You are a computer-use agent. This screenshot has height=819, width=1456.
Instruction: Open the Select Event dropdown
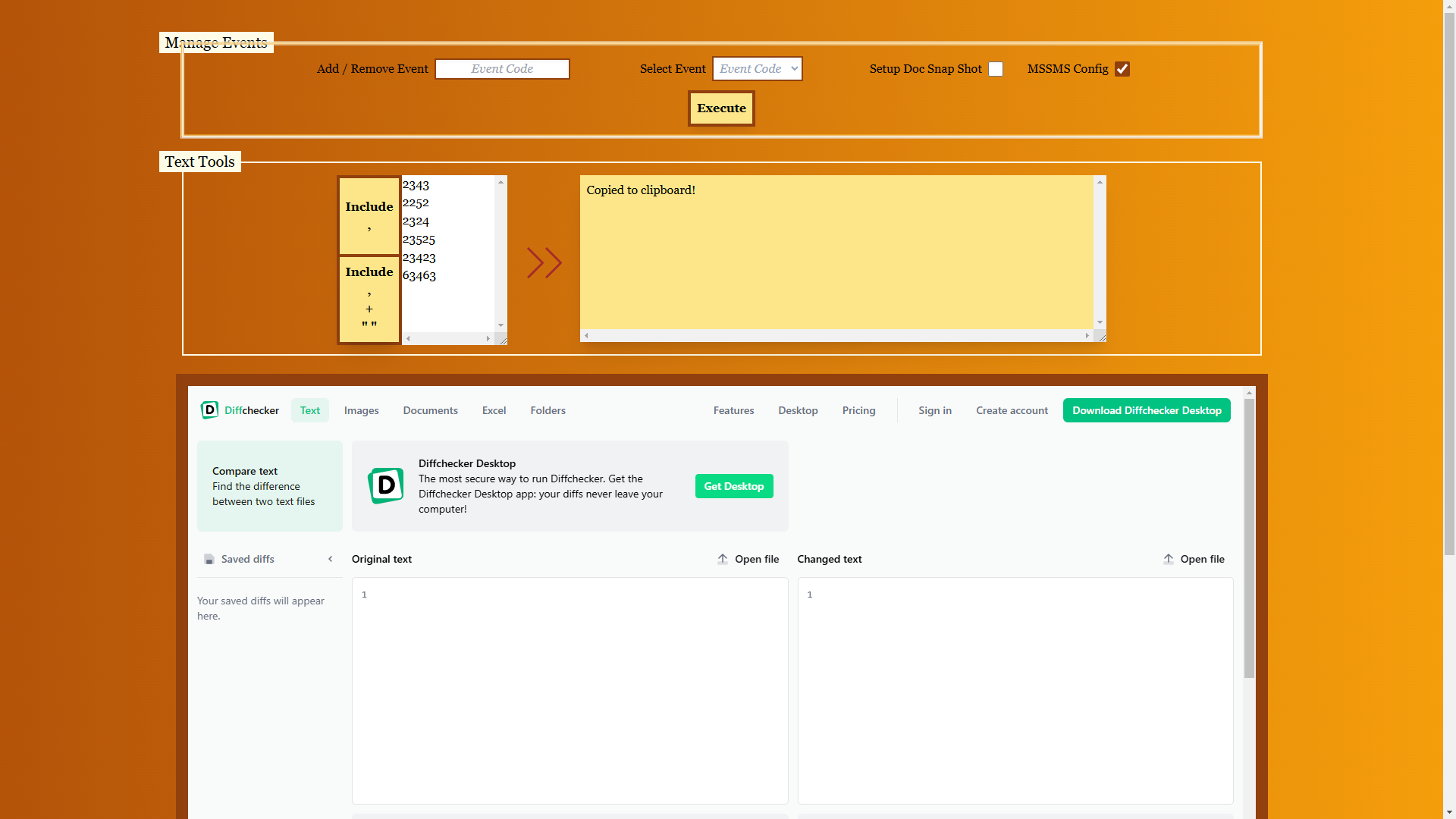pos(757,69)
